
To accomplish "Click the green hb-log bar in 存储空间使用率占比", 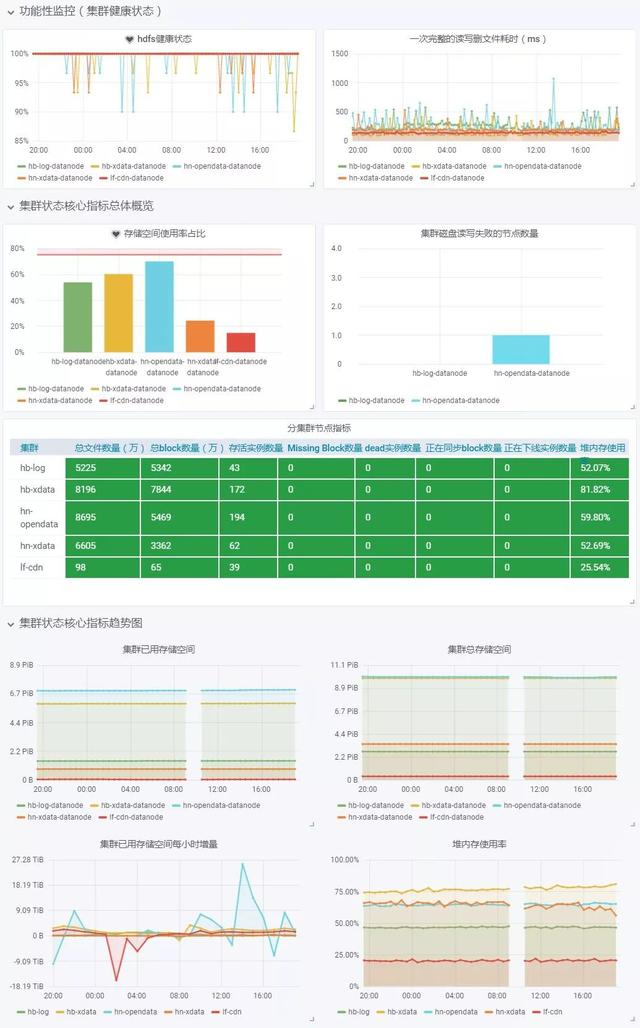I will coord(77,317).
